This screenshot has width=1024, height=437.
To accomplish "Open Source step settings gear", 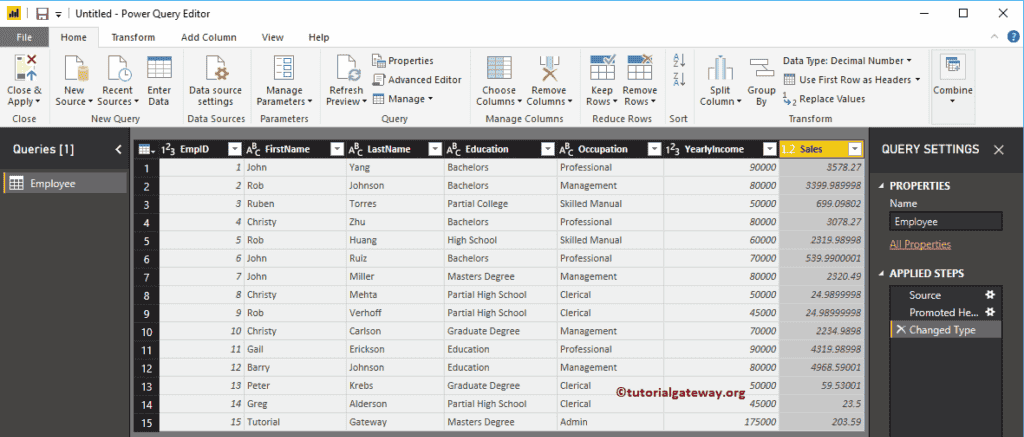I will (x=990, y=295).
